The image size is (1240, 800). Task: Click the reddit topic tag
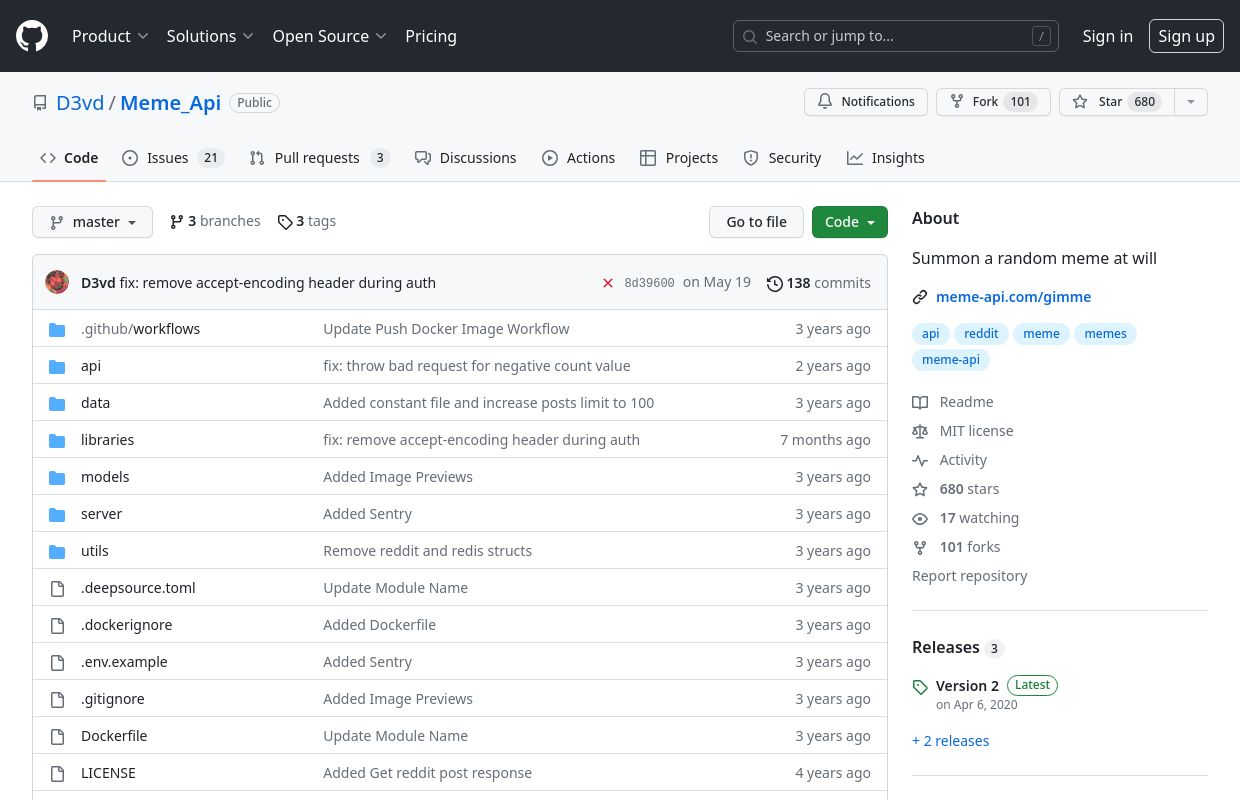point(981,334)
